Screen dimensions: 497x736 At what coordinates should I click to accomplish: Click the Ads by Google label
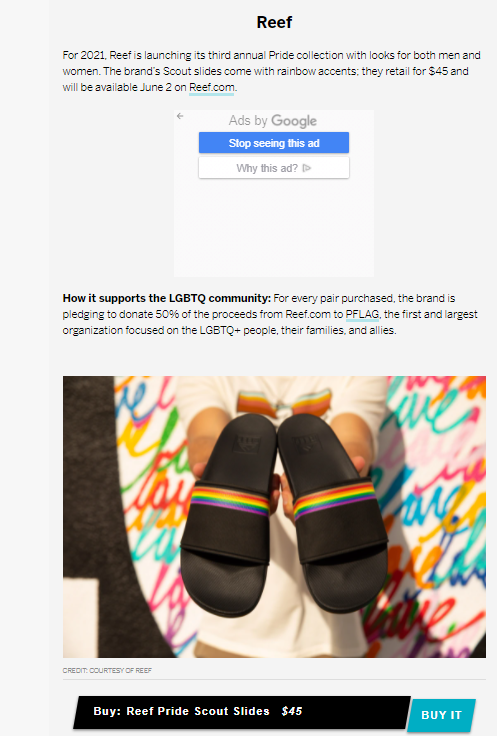pos(273,121)
